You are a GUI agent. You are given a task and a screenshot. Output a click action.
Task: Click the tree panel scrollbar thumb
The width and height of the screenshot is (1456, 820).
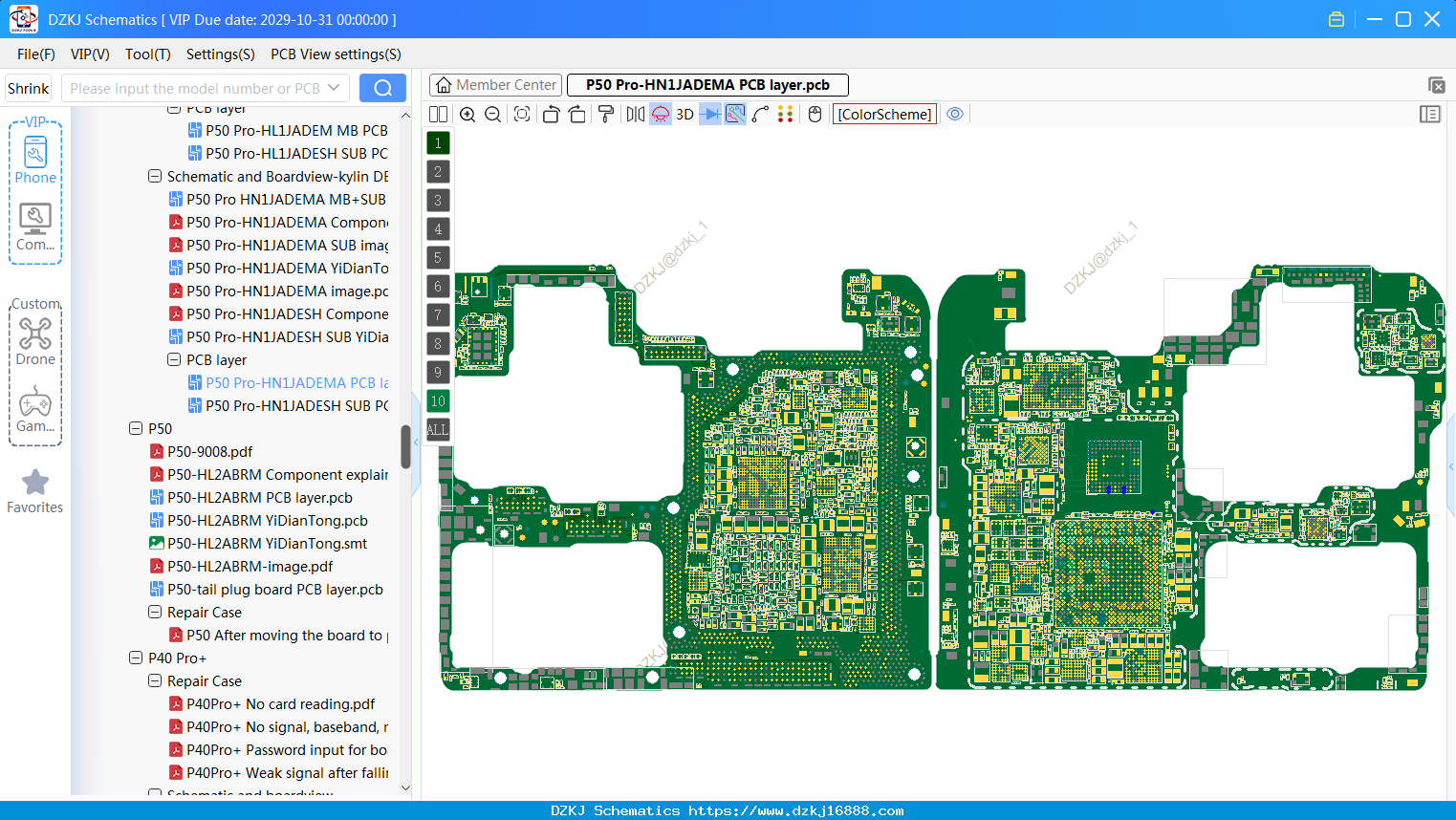click(x=405, y=446)
